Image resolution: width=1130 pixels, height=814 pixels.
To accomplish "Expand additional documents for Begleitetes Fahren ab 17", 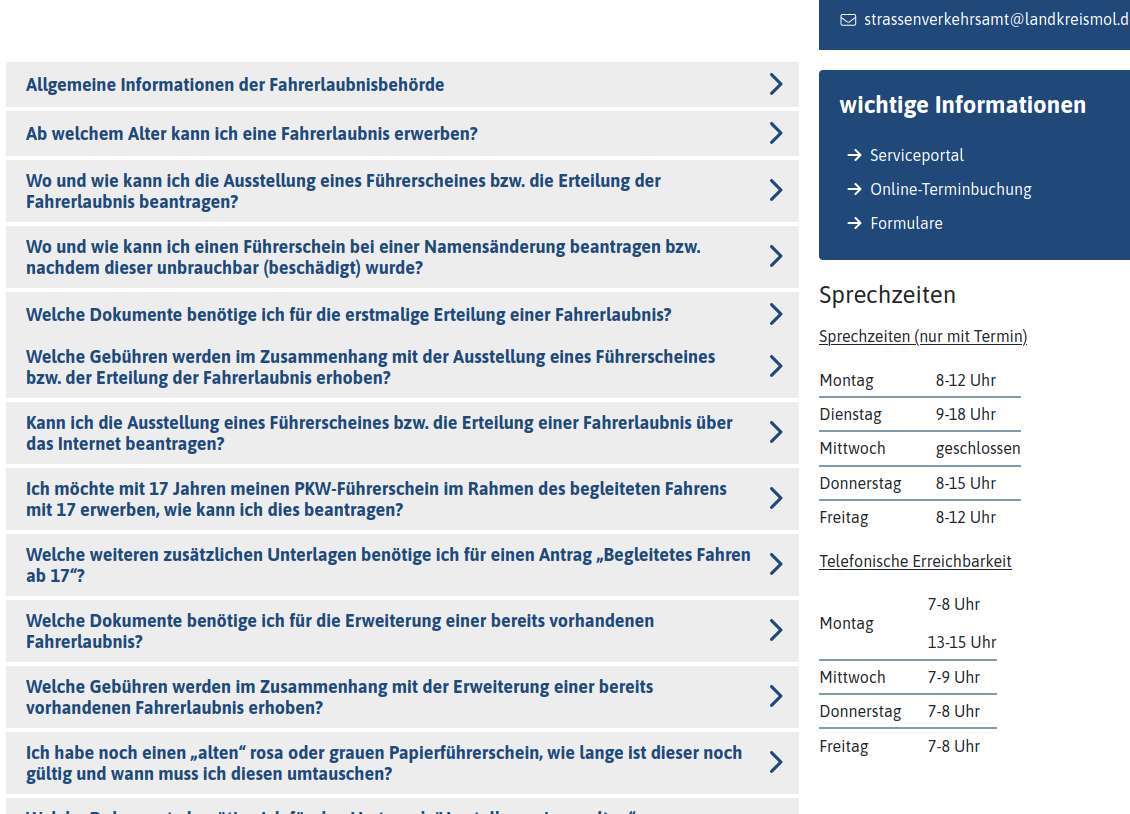I will point(388,565).
